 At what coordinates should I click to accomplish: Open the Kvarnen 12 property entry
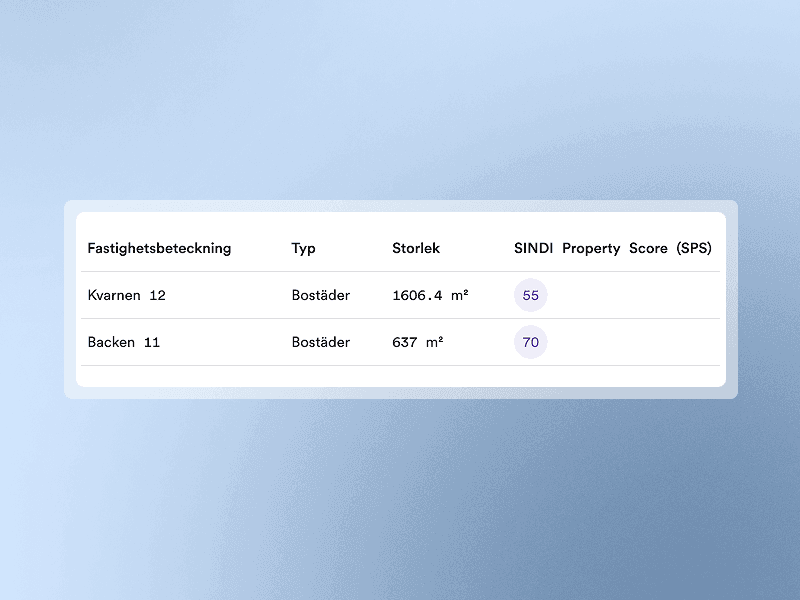[x=124, y=295]
